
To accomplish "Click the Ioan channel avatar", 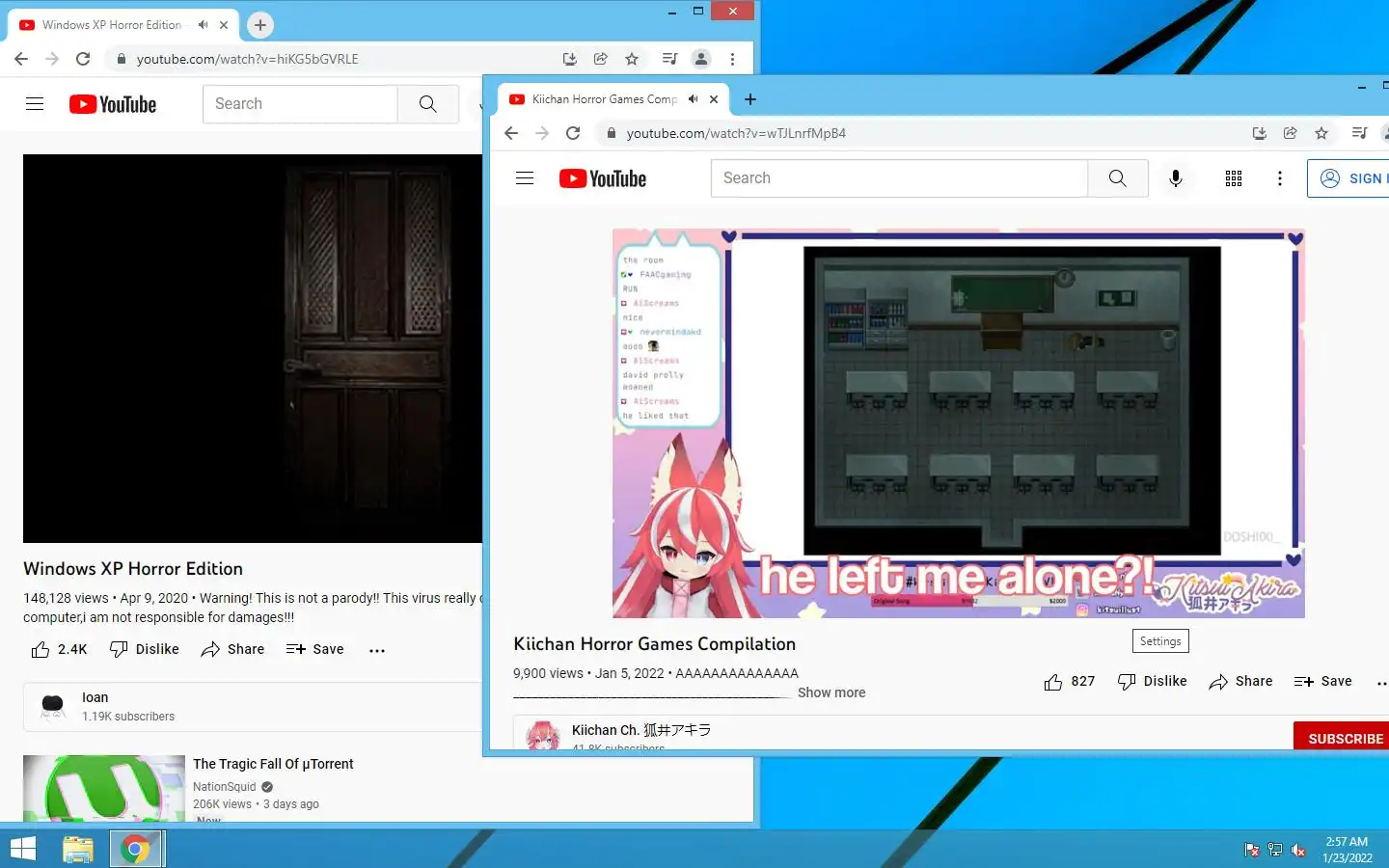I will tap(53, 706).
